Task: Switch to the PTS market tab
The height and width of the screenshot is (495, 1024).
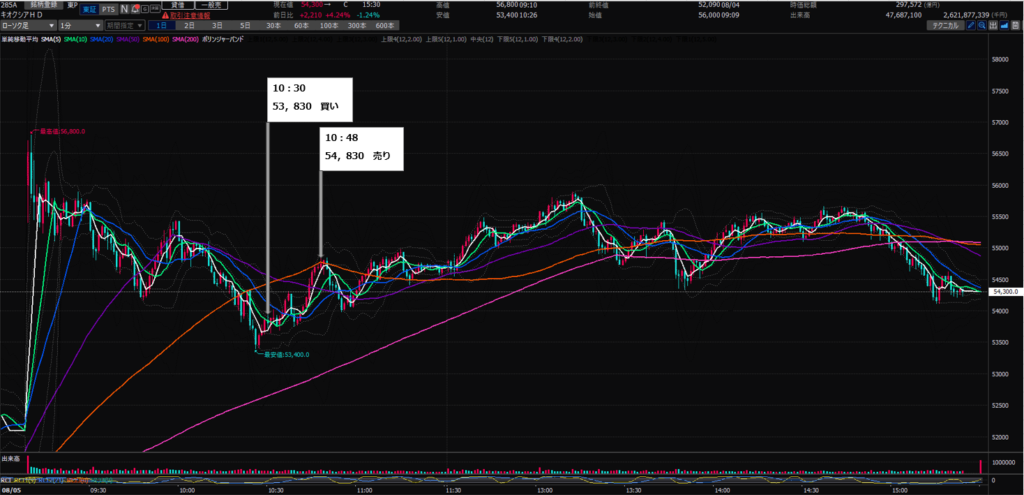Action: tap(108, 10)
